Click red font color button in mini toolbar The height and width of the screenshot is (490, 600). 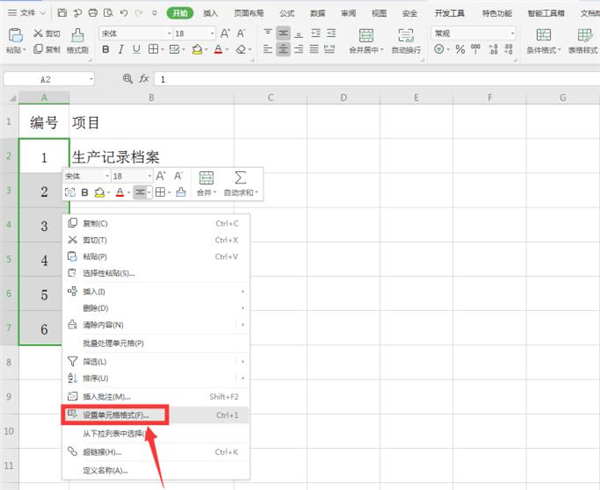pyautogui.click(x=119, y=192)
